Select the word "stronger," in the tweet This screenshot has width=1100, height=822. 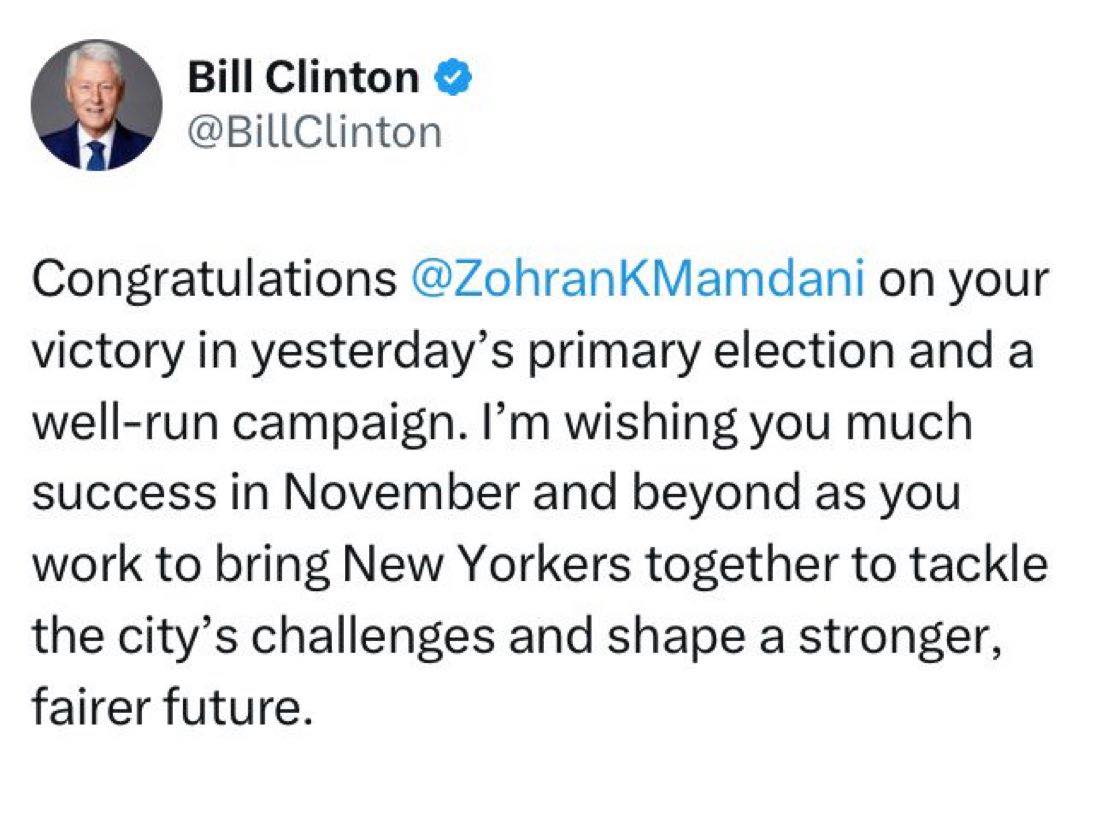click(x=900, y=638)
